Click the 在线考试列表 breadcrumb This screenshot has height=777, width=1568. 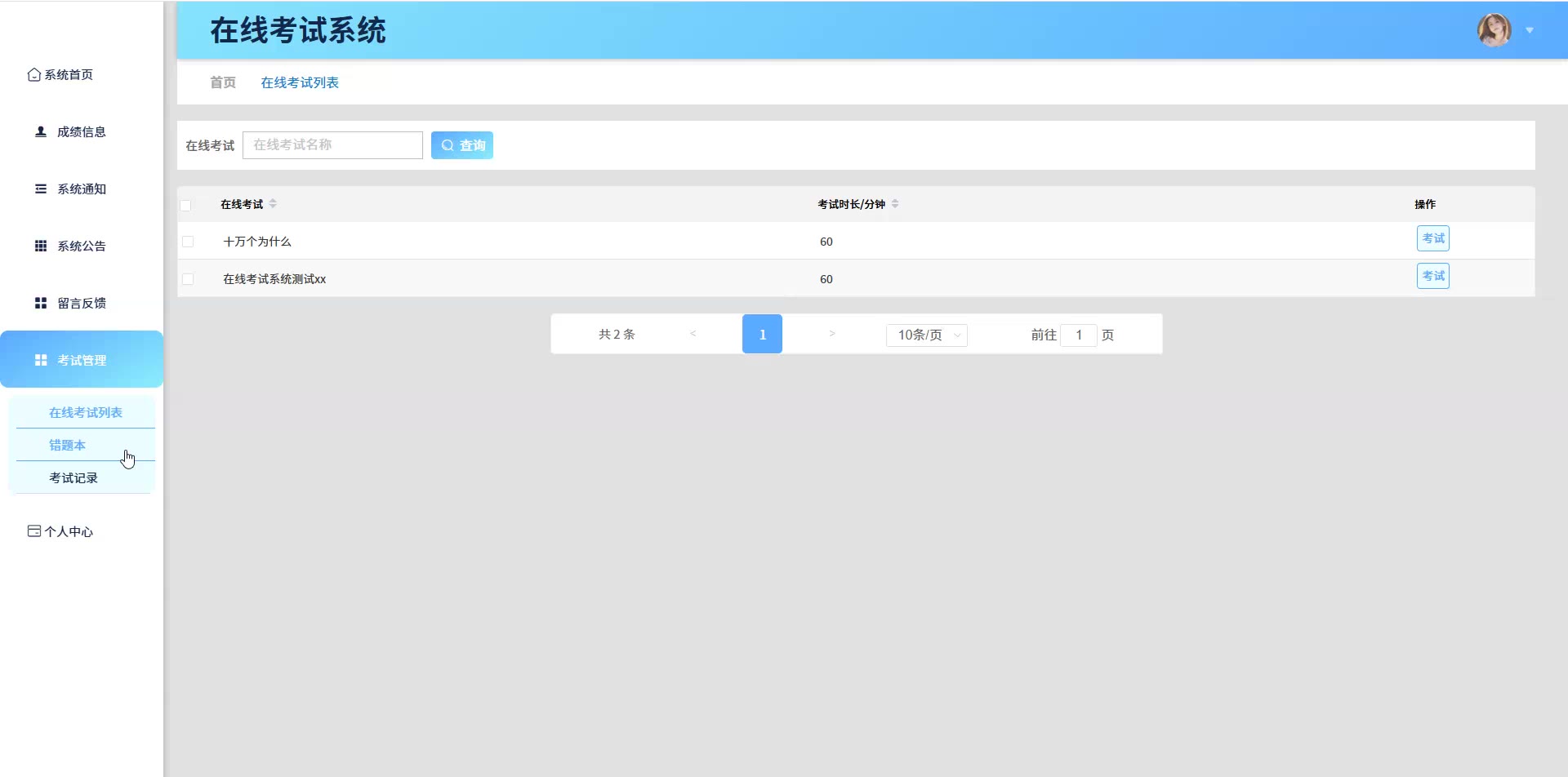click(300, 82)
